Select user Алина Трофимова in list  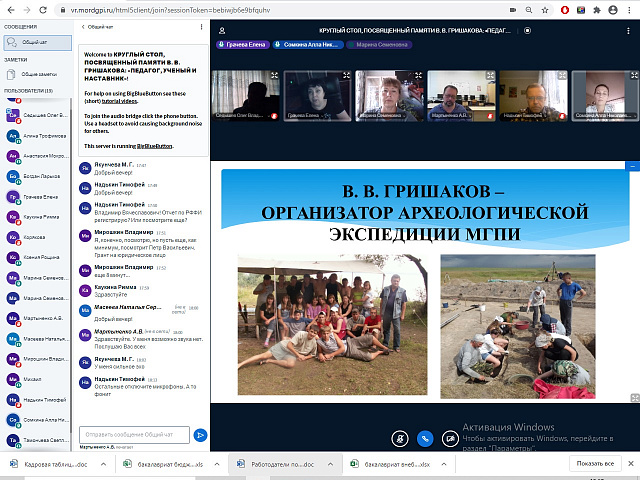pyautogui.click(x=38, y=136)
